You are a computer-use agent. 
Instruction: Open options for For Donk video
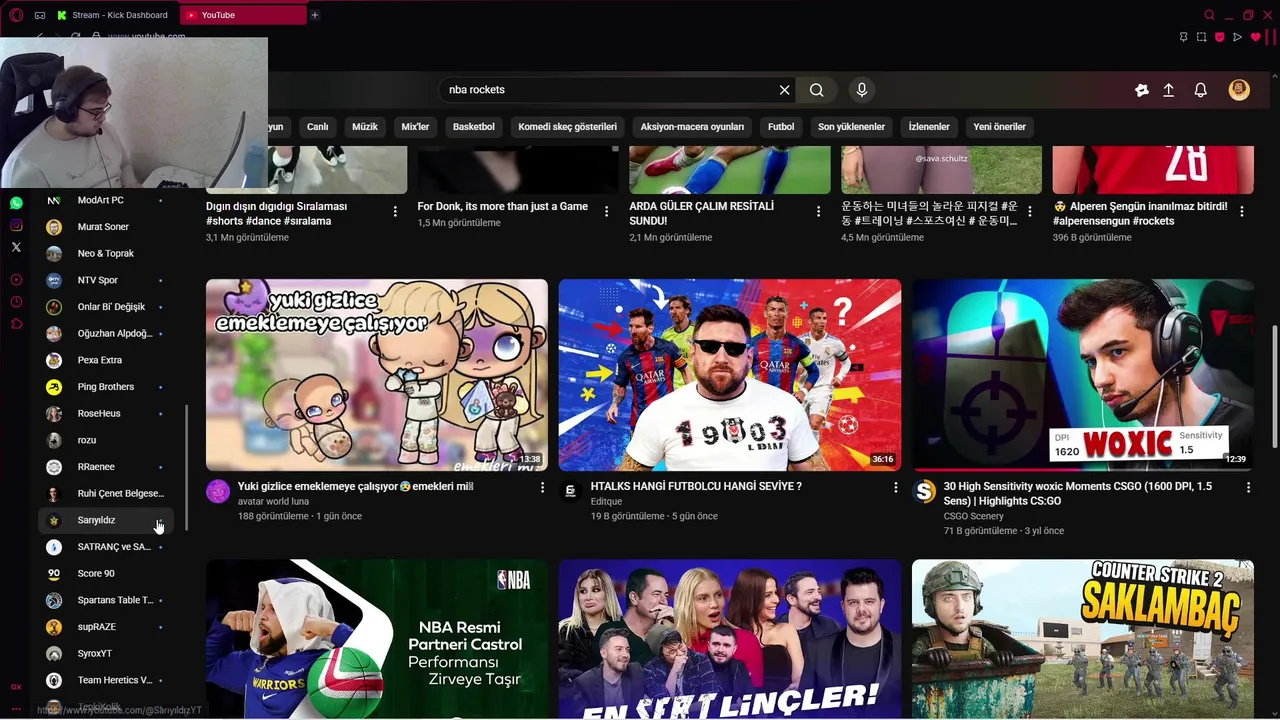606,212
